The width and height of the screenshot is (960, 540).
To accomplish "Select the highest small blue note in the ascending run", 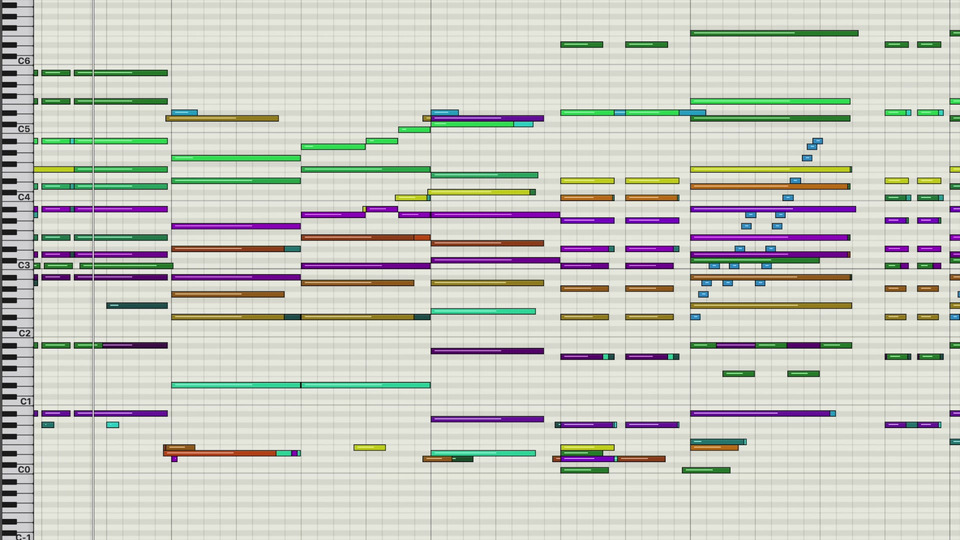I will point(817,141).
